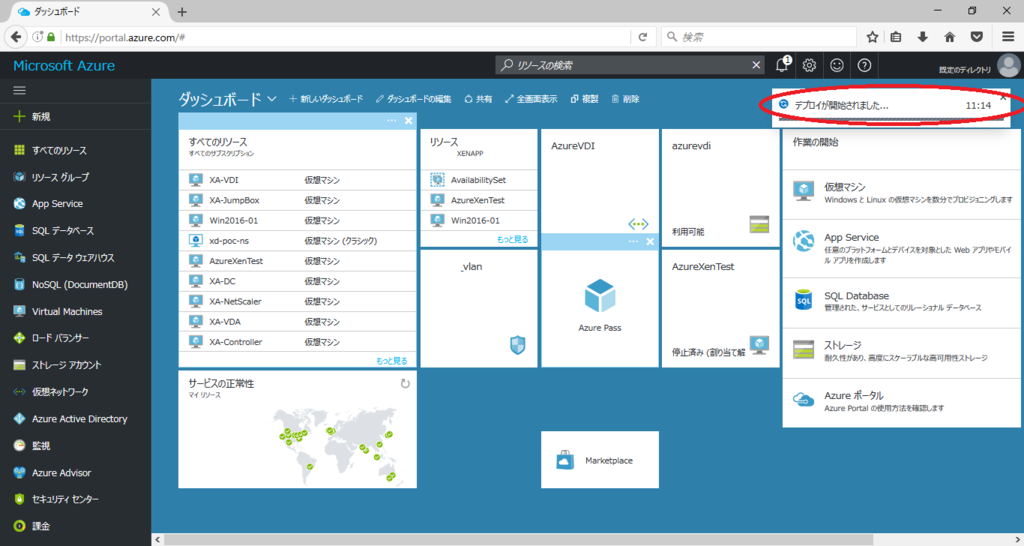Open the notifications bell icon

pos(782,65)
